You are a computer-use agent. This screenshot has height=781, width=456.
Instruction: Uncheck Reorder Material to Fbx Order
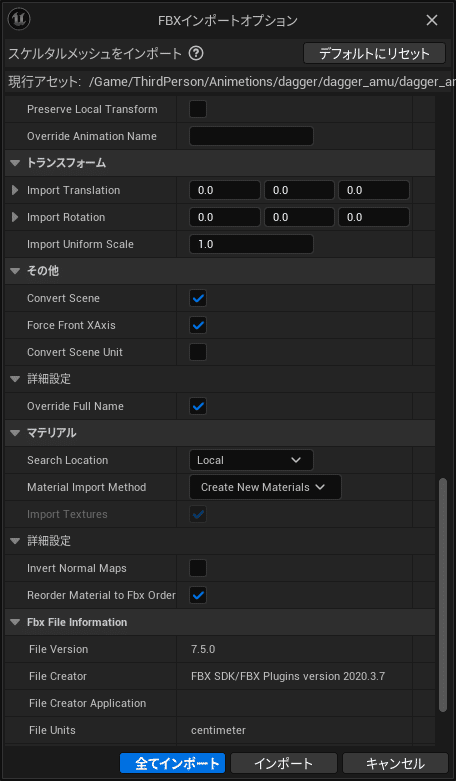pos(198,595)
